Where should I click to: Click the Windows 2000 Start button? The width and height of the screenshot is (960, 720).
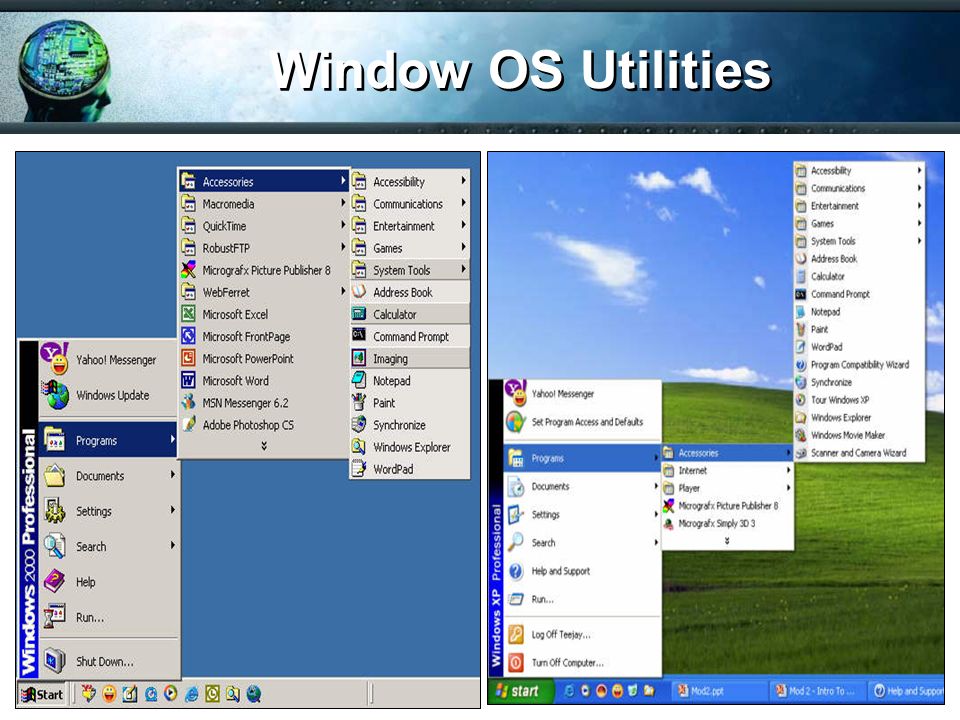(42, 694)
